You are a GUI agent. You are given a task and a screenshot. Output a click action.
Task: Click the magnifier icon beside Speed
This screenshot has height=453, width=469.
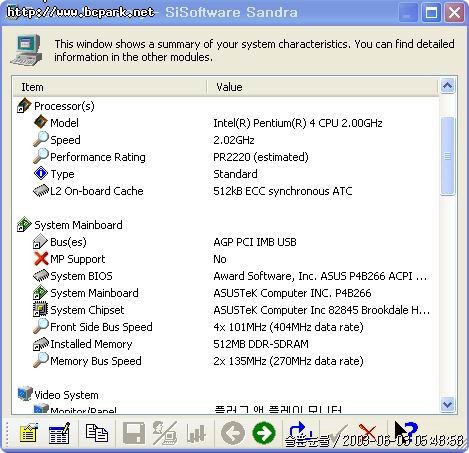41,139
